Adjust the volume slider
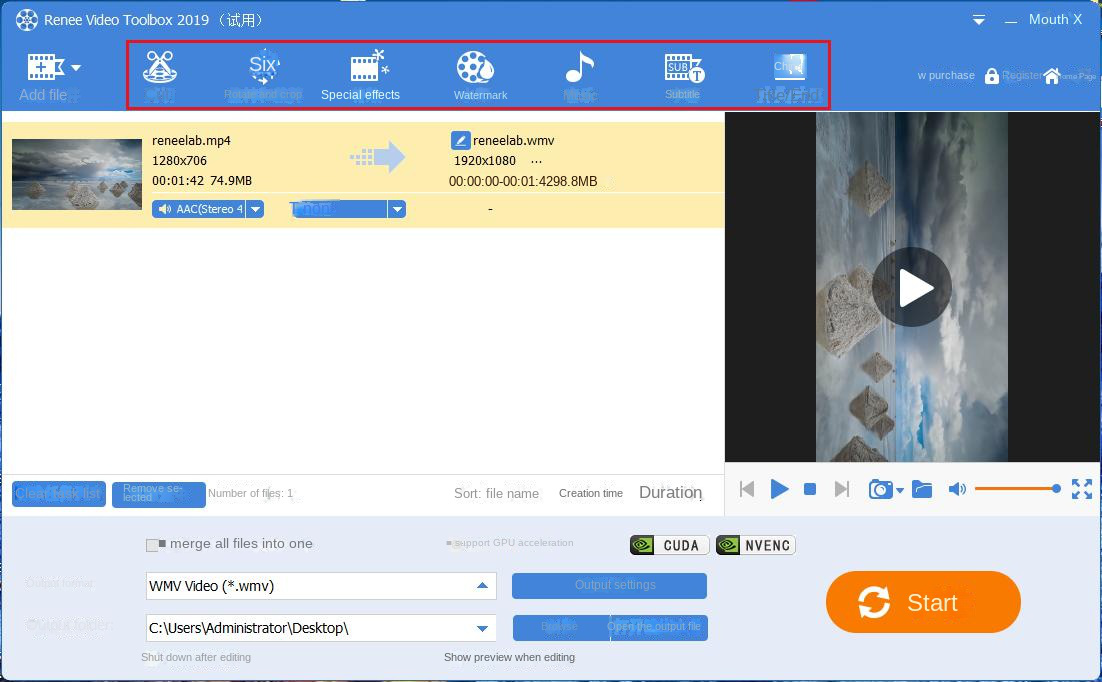Image resolution: width=1102 pixels, height=682 pixels. [1017, 489]
